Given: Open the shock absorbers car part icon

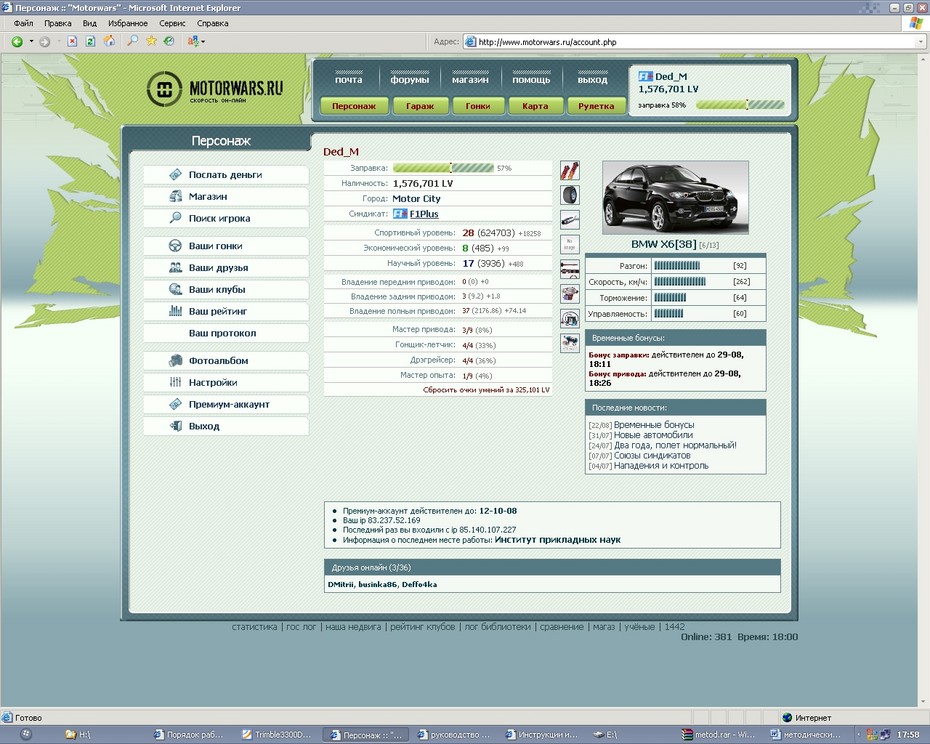Looking at the screenshot, I should coord(570,171).
